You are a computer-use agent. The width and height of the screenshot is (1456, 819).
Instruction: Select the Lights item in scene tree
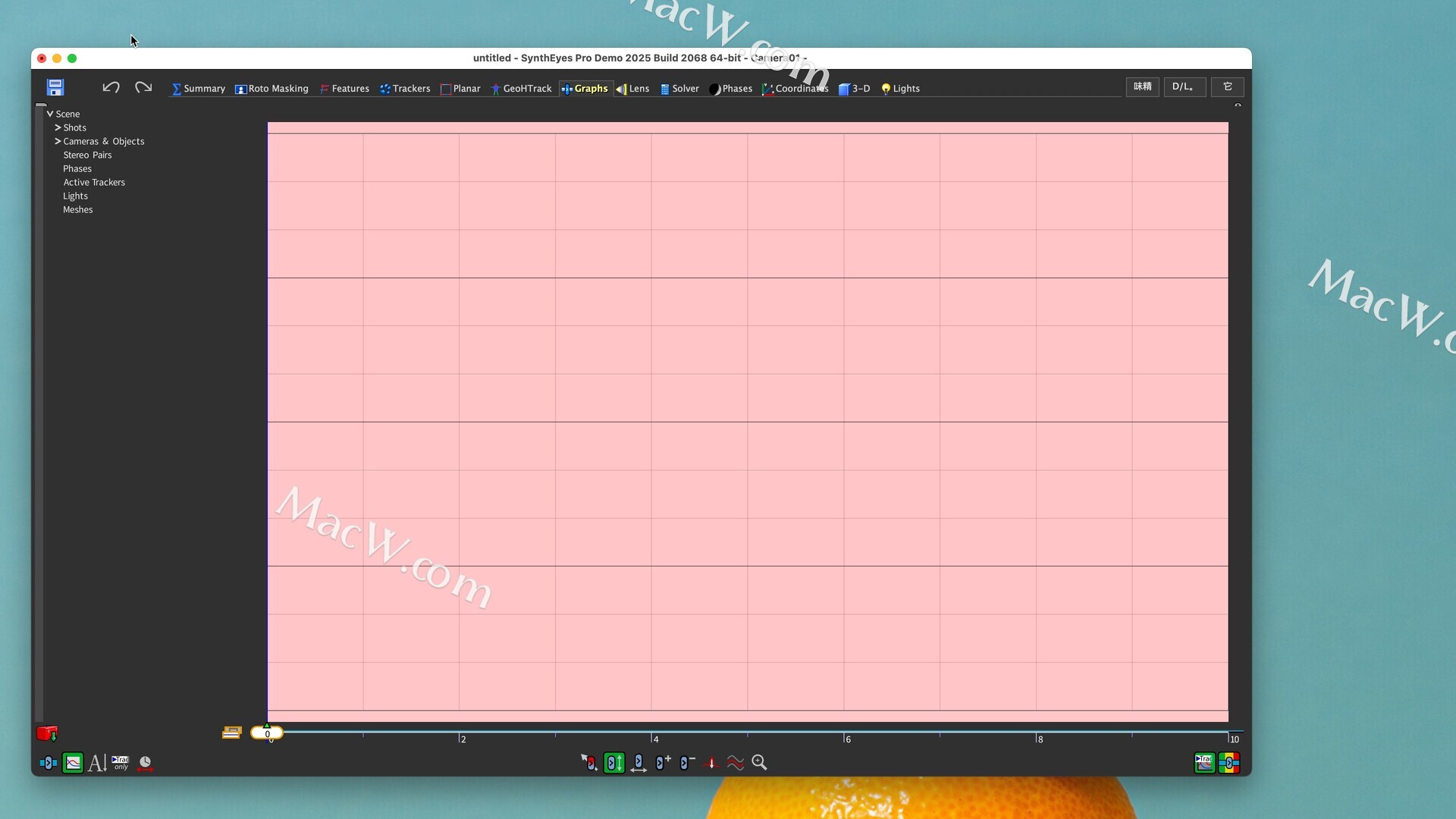coord(75,196)
